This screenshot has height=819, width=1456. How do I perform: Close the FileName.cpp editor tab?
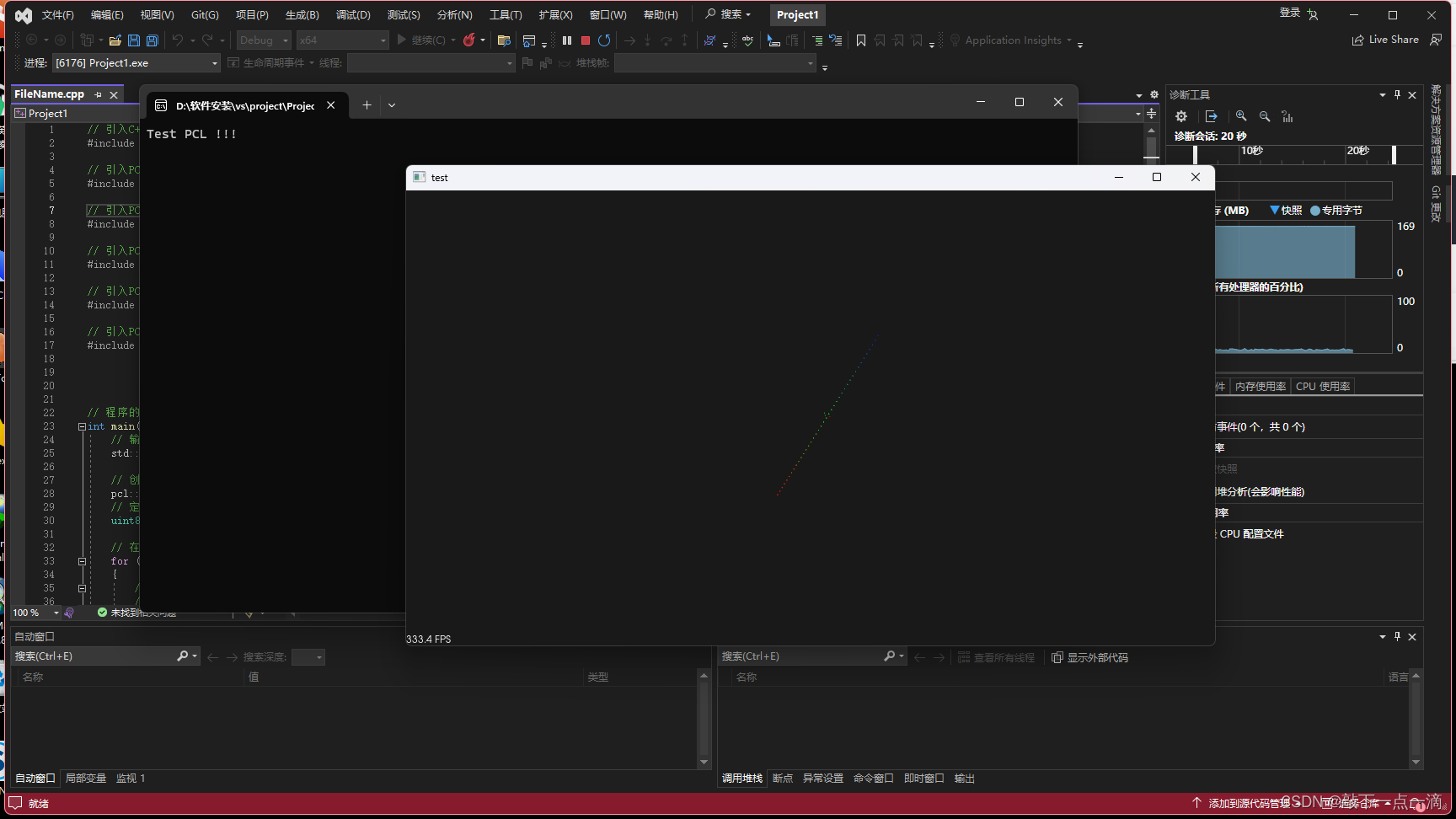tap(114, 95)
